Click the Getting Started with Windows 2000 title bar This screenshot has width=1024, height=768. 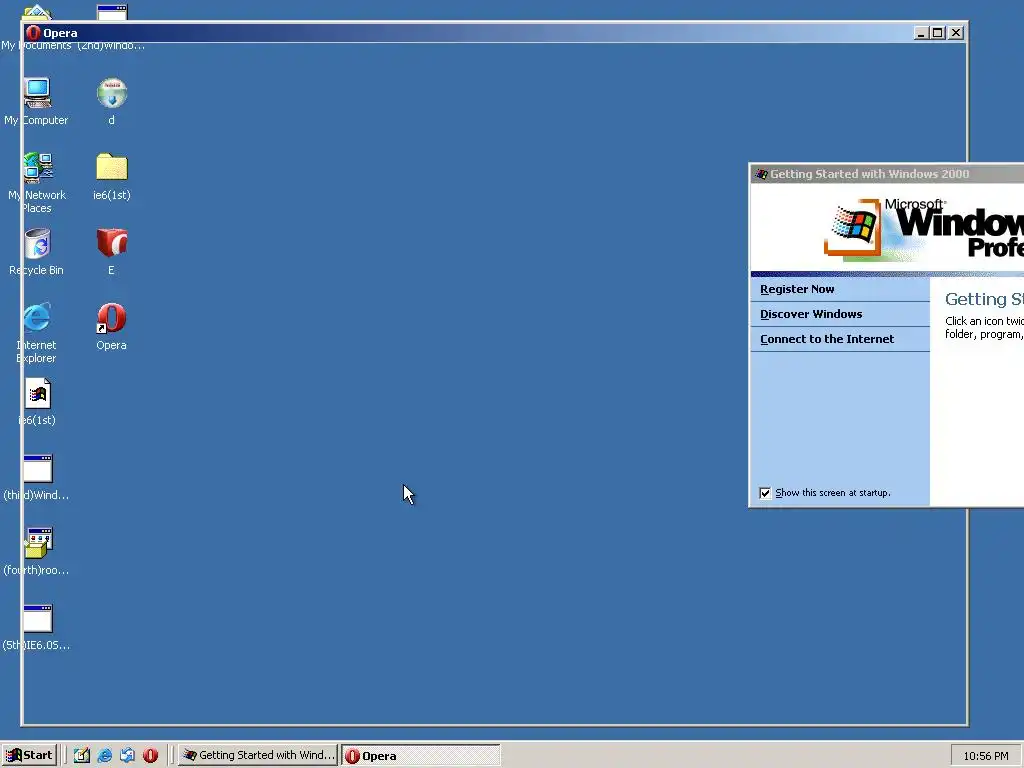pyautogui.click(x=887, y=174)
